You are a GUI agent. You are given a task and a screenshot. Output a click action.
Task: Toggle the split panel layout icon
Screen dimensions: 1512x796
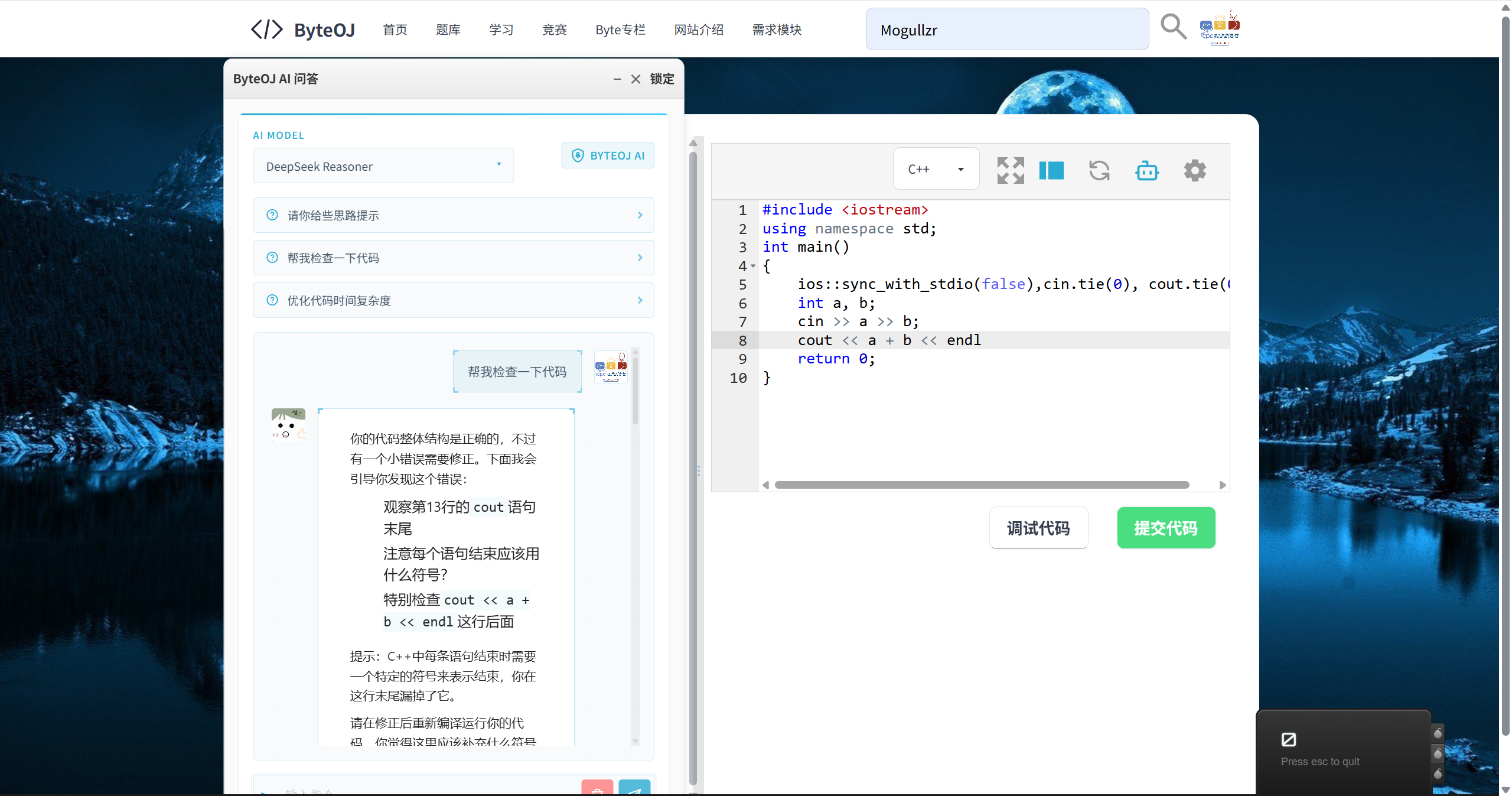(1051, 170)
